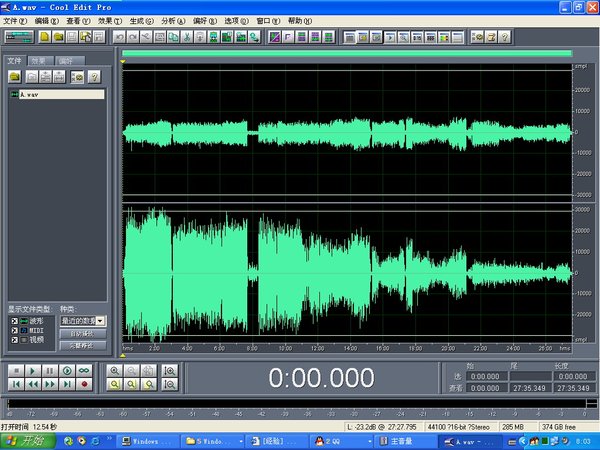
Task: Open the 文件 menu in menu bar
Action: coord(16,20)
